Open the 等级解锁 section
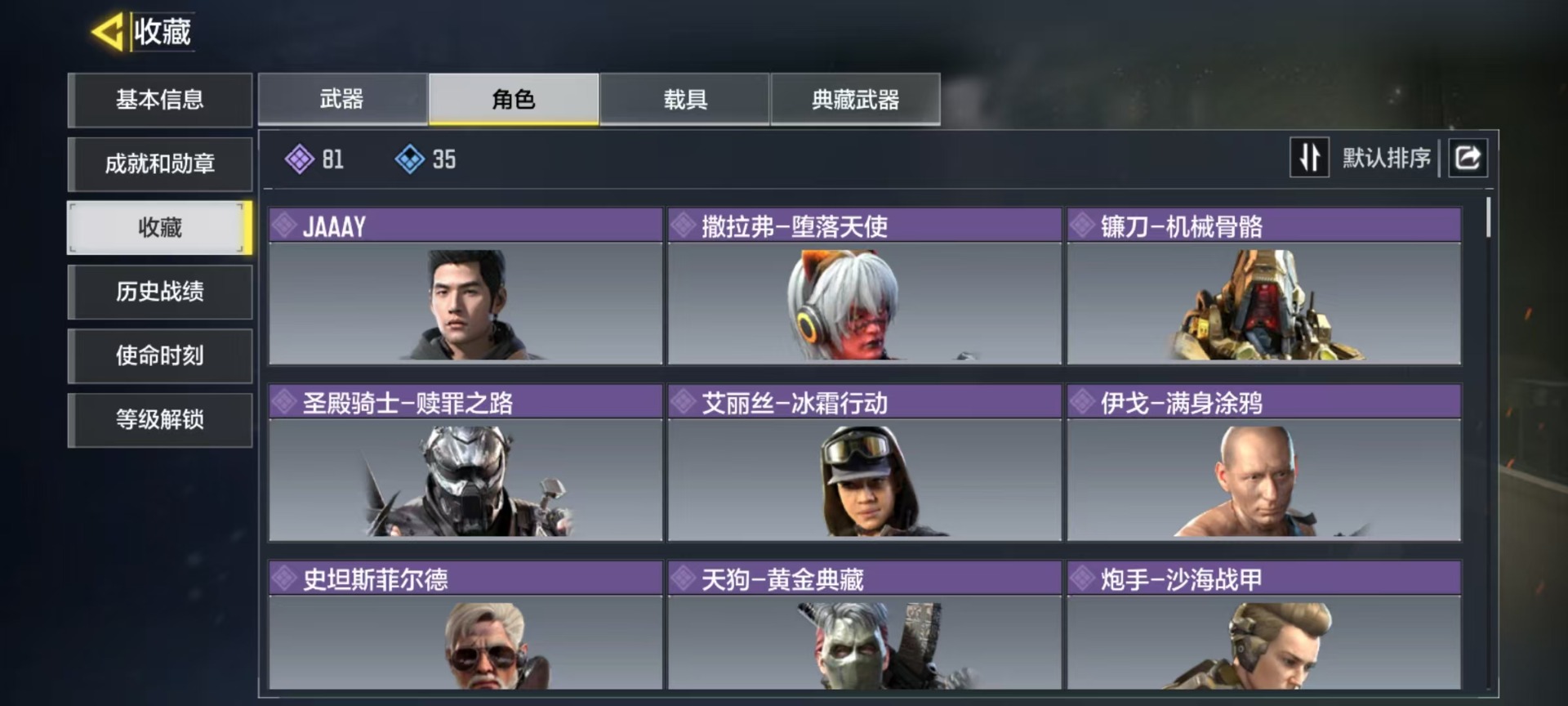The image size is (1568, 706). pos(160,419)
